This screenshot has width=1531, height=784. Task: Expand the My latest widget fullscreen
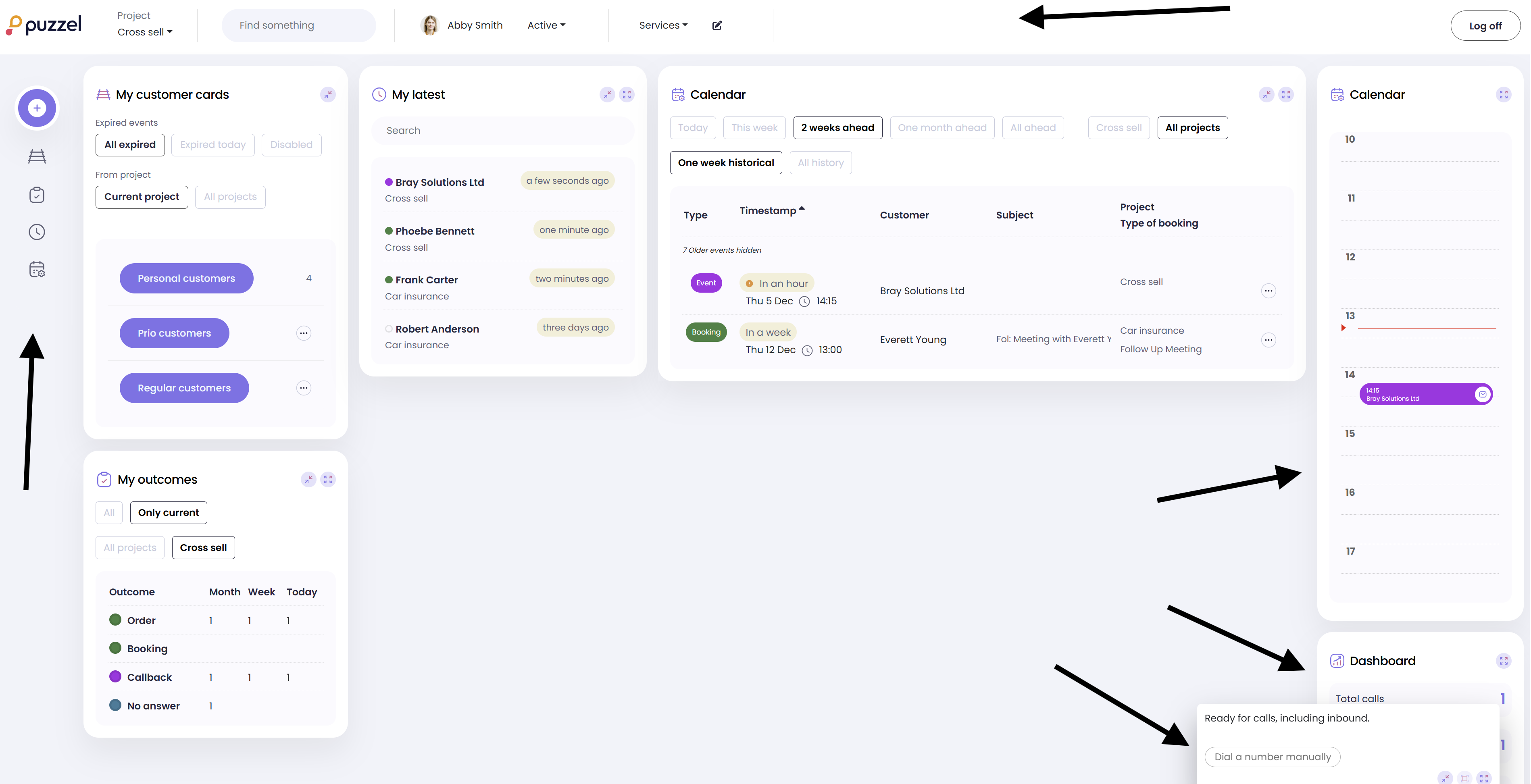(x=627, y=94)
